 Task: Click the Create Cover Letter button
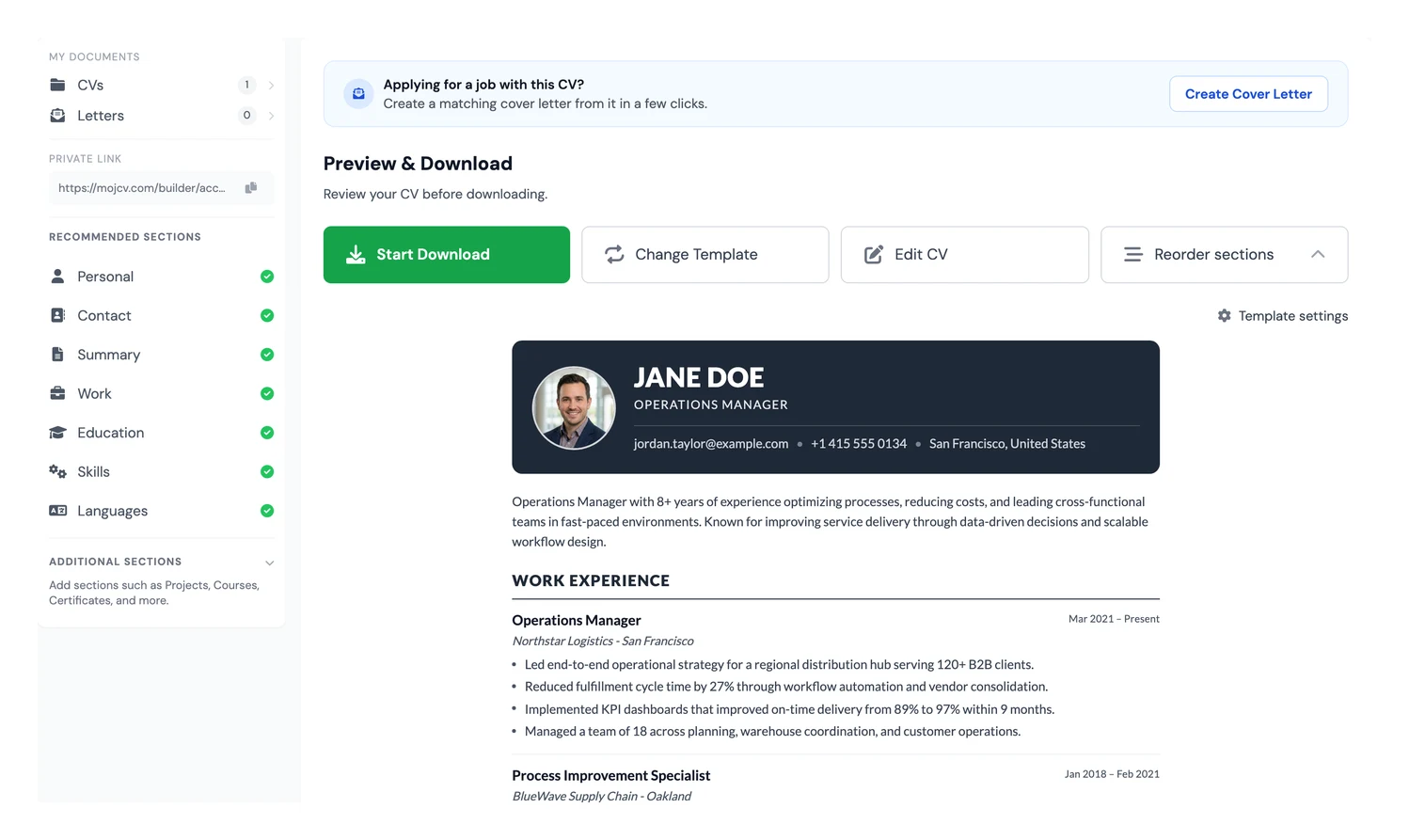[x=1248, y=94]
